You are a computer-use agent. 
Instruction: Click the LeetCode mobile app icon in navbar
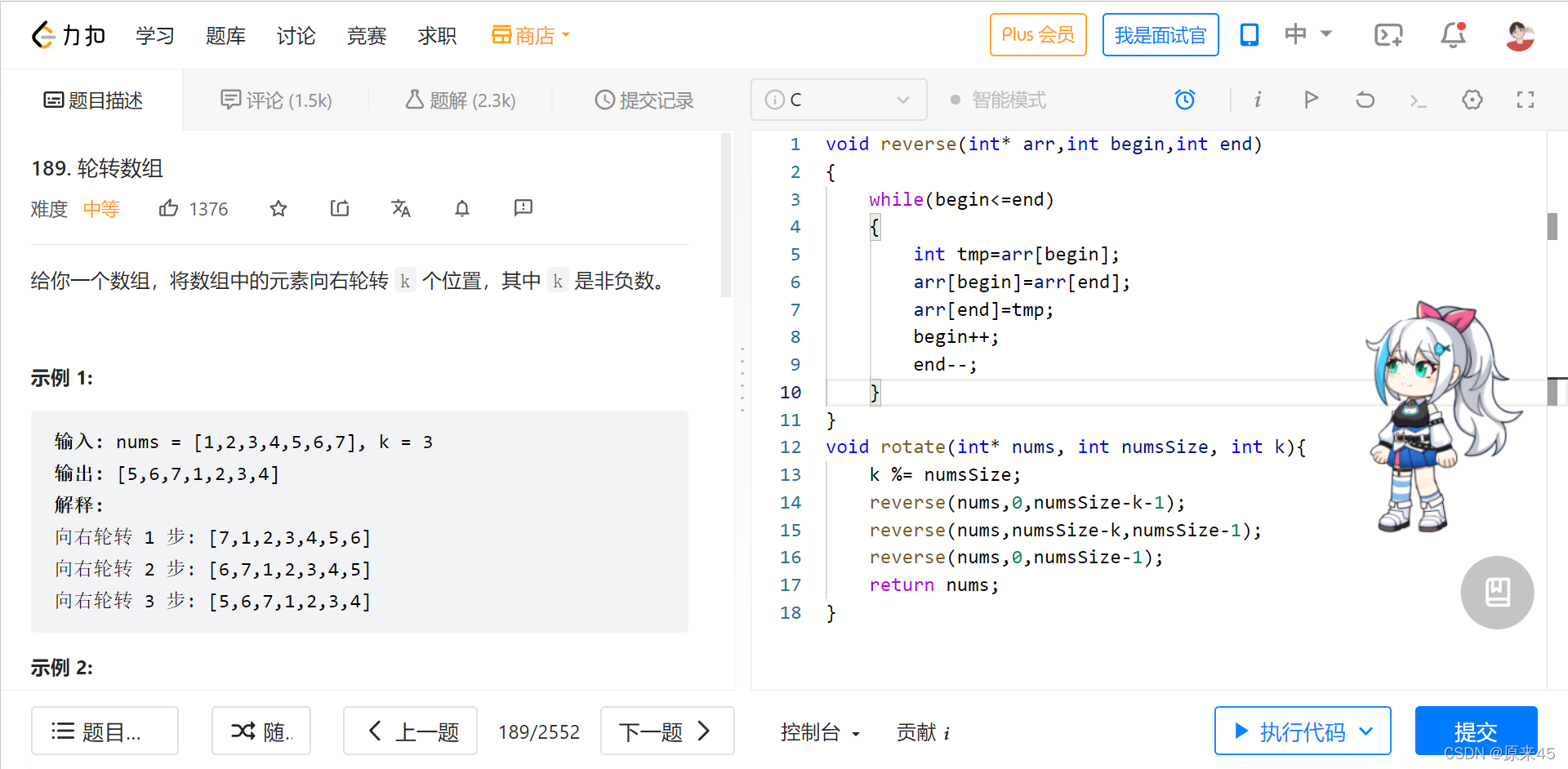tap(1249, 34)
